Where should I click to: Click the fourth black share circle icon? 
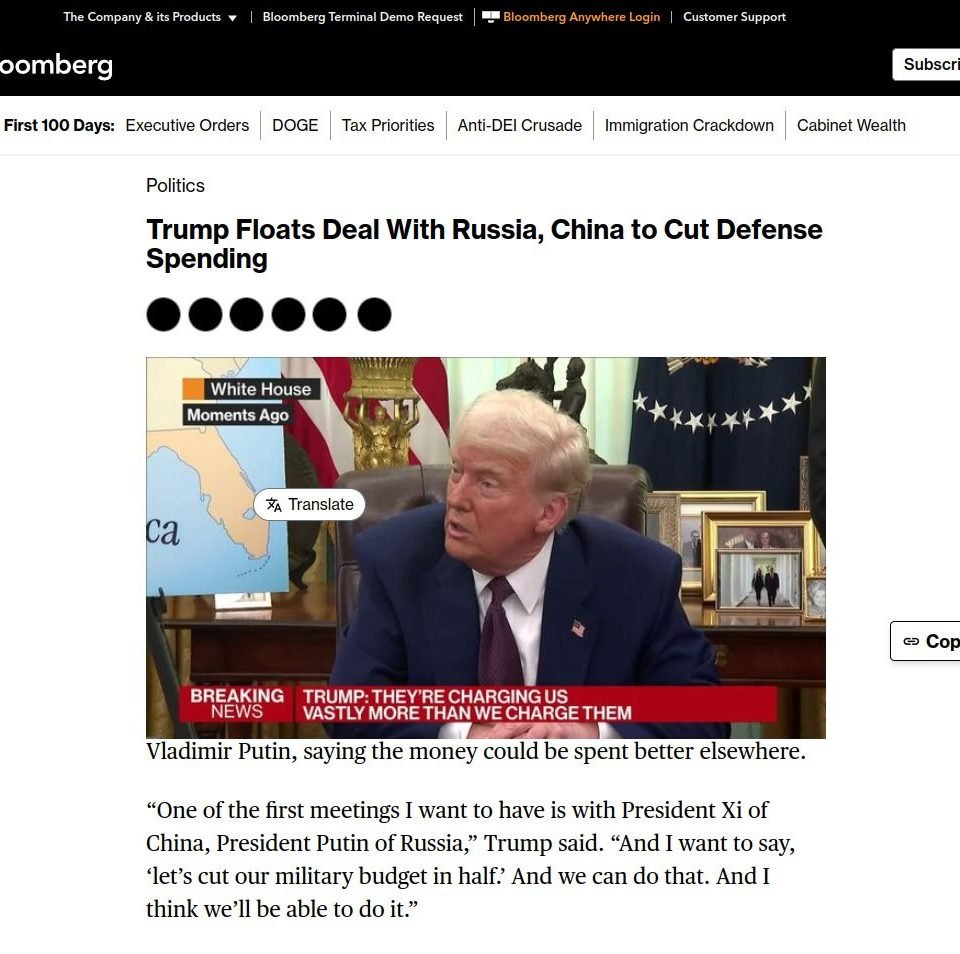pyautogui.click(x=288, y=315)
